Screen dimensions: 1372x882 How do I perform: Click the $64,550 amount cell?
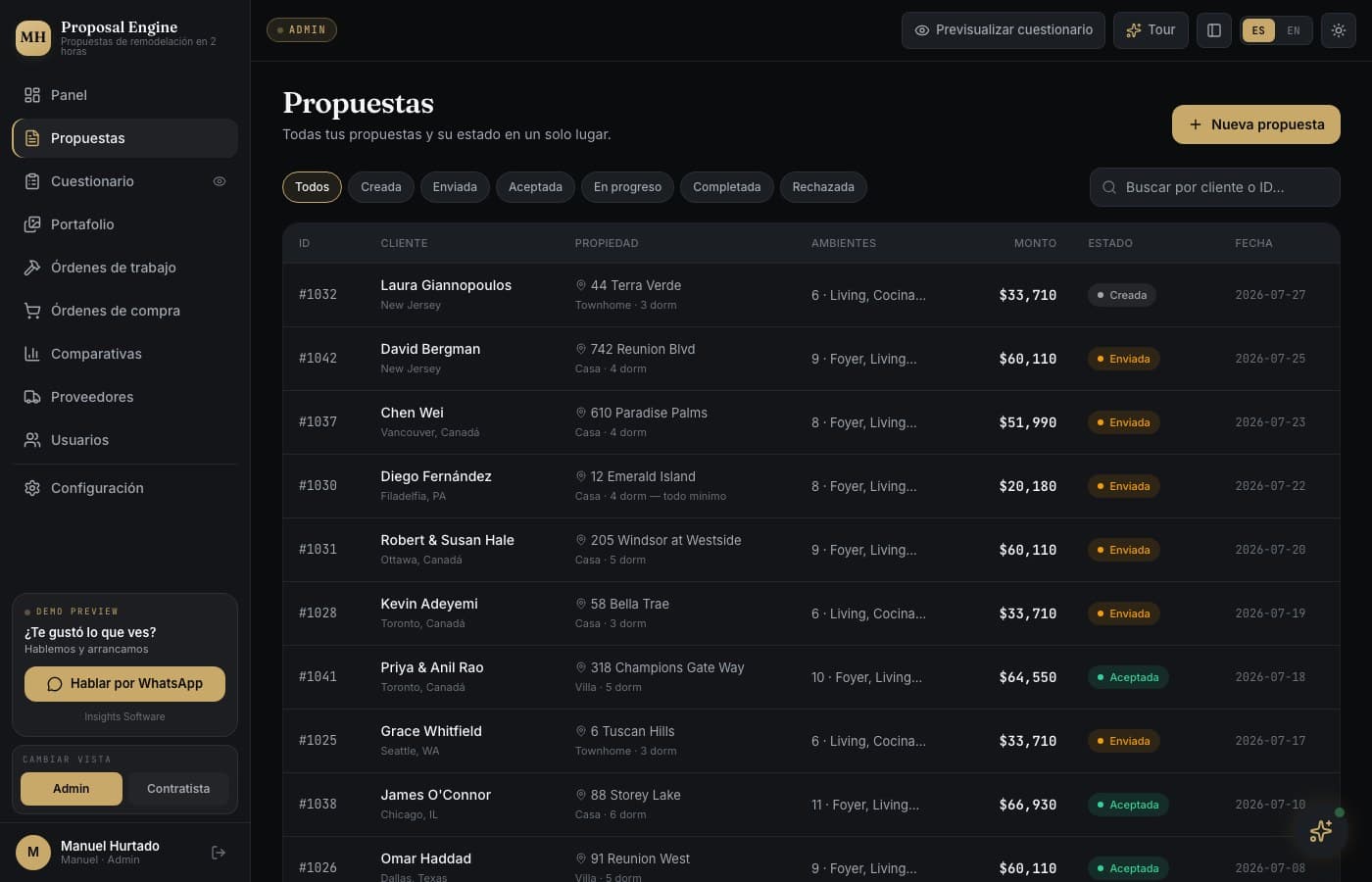coord(1027,677)
